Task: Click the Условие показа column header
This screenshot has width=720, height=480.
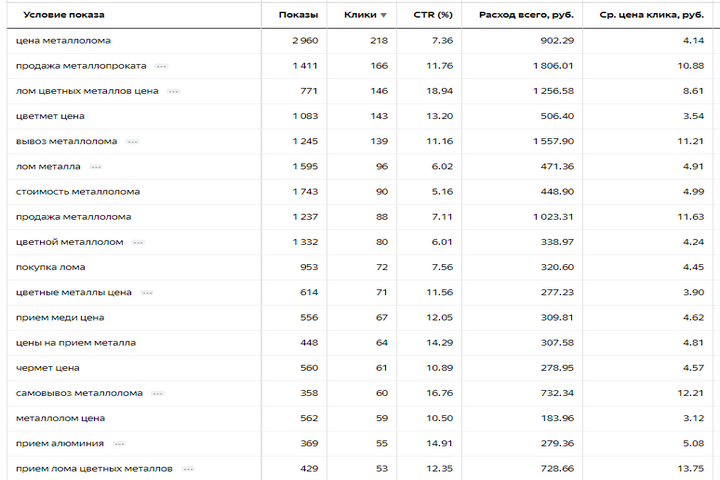Action: pyautogui.click(x=64, y=15)
